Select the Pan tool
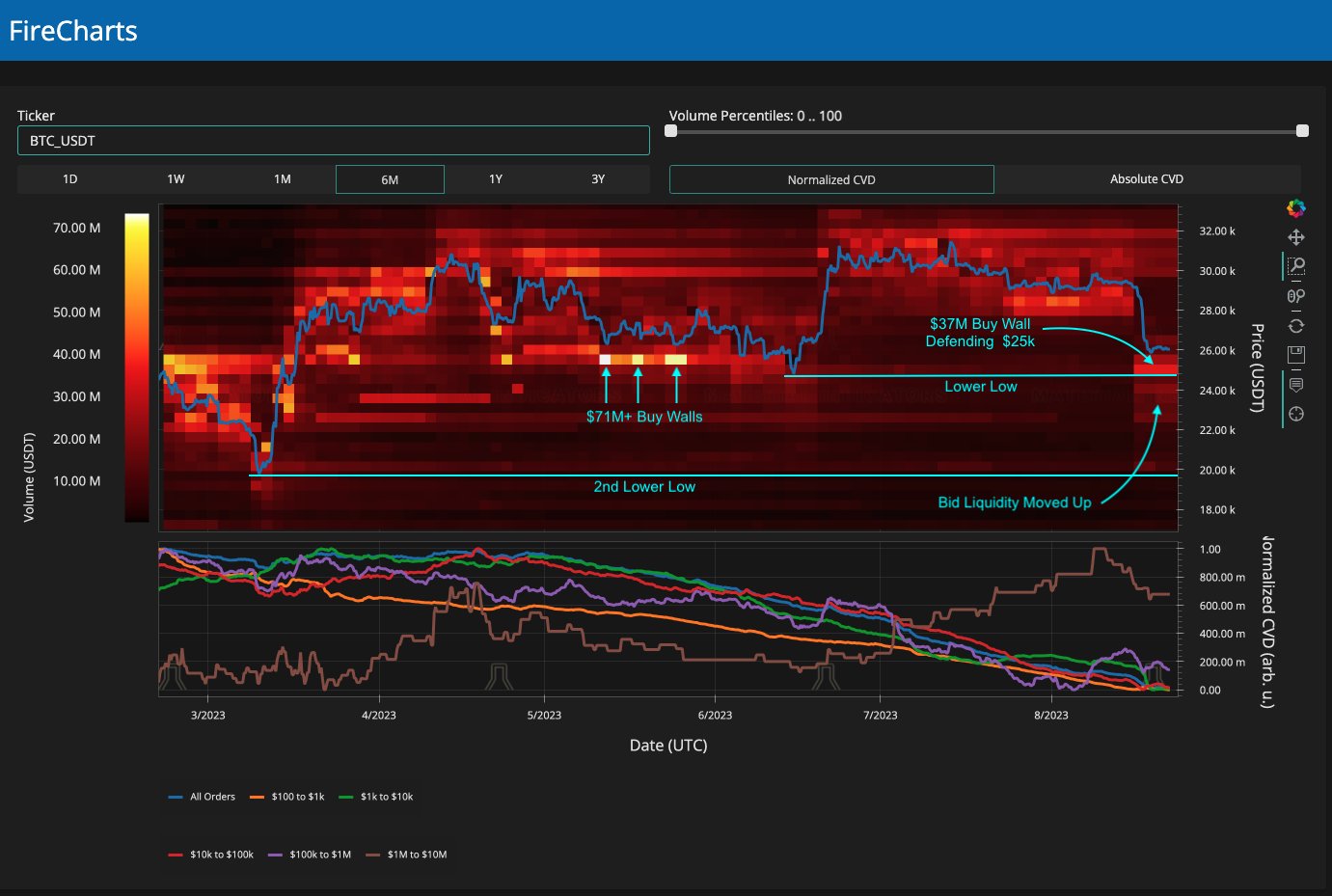The width and height of the screenshot is (1332, 896). pyautogui.click(x=1295, y=237)
